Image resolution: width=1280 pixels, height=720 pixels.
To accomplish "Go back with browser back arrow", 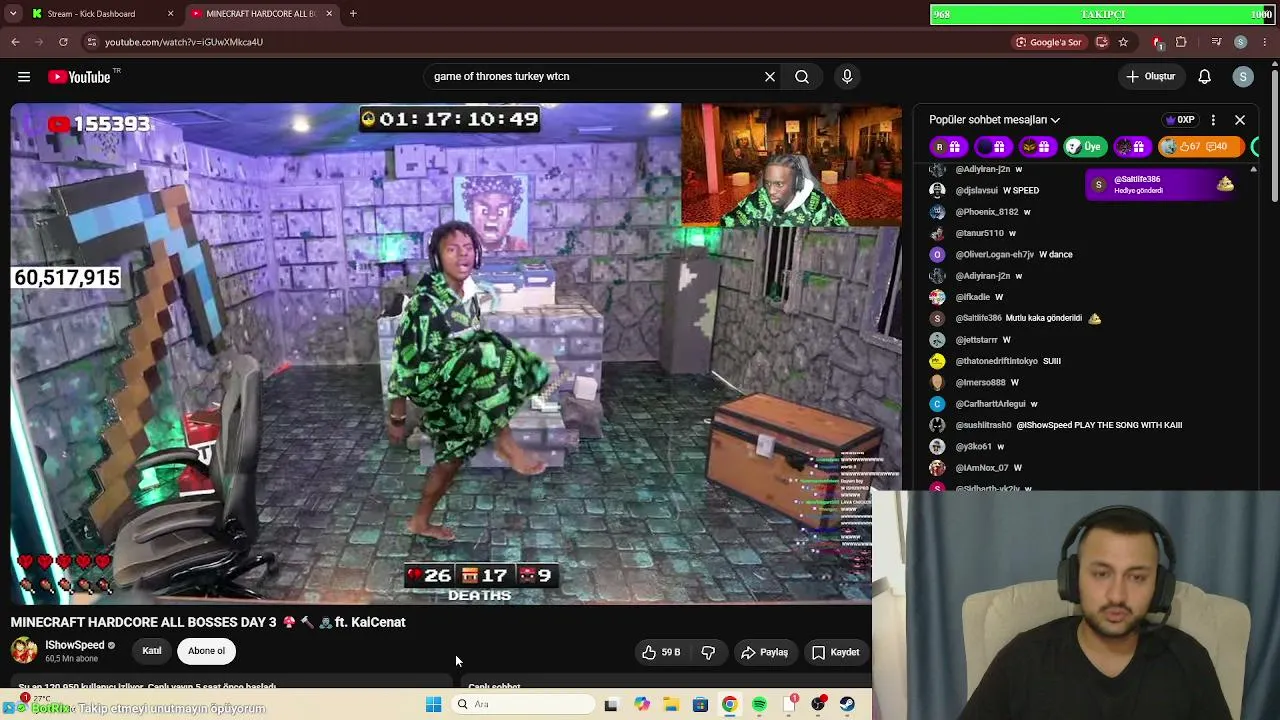I will point(15,42).
